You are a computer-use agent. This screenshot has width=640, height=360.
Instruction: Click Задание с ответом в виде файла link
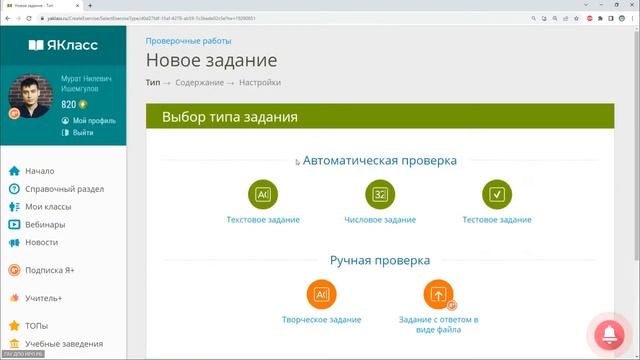[438, 324]
